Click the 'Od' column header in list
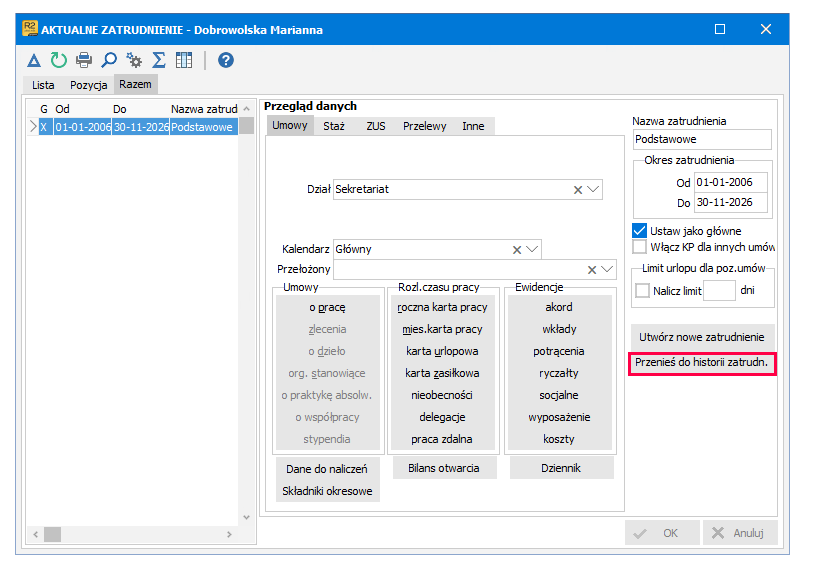 point(82,109)
